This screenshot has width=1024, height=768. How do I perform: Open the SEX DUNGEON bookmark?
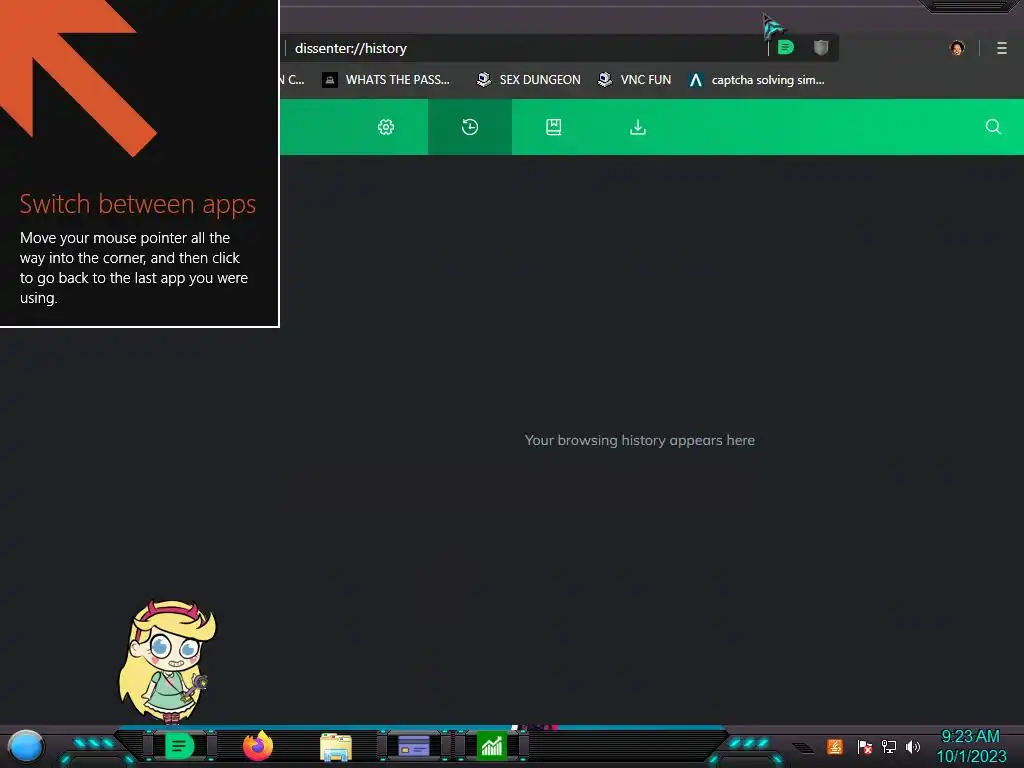(x=528, y=80)
